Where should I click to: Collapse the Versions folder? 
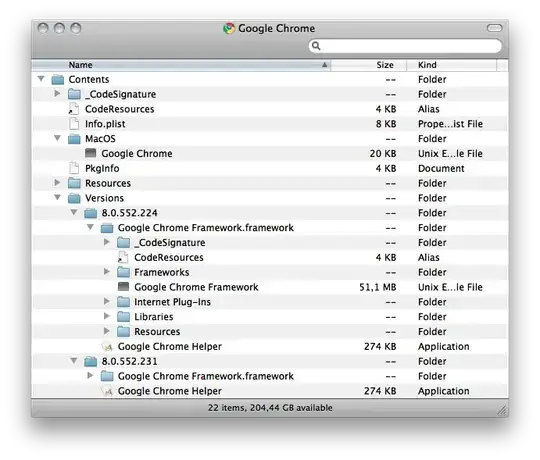tap(58, 197)
